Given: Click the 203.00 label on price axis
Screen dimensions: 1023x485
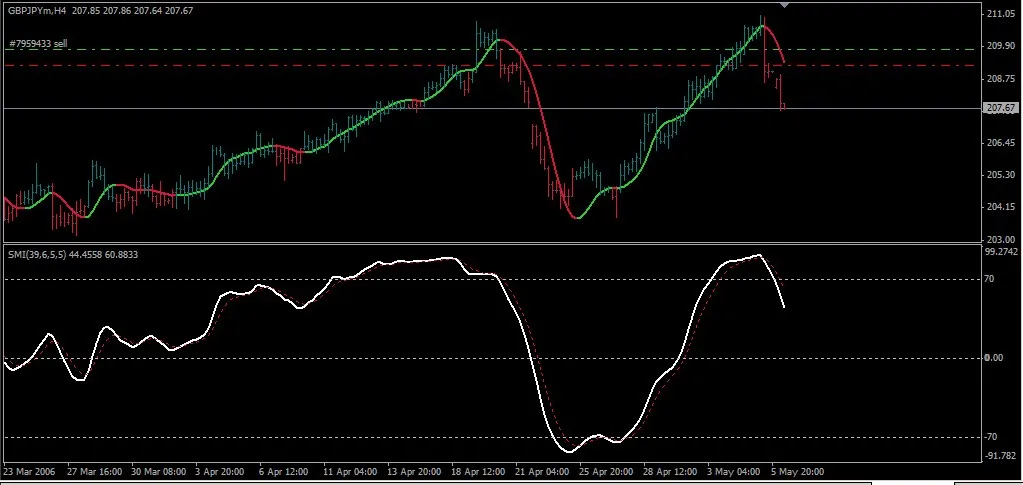Looking at the screenshot, I should (1000, 240).
